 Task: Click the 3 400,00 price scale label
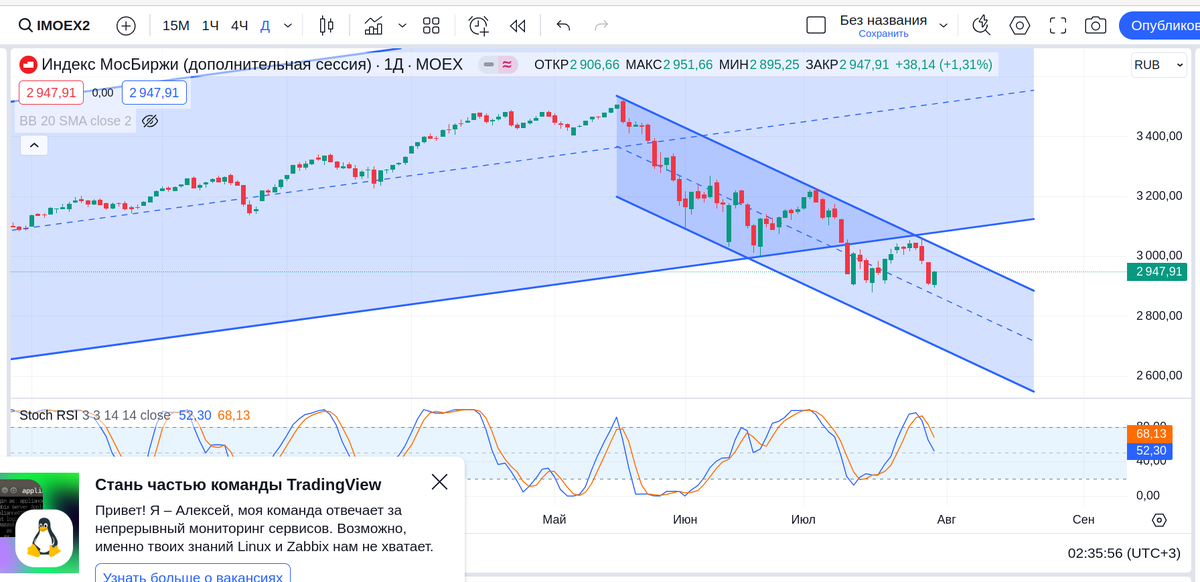[1160, 136]
